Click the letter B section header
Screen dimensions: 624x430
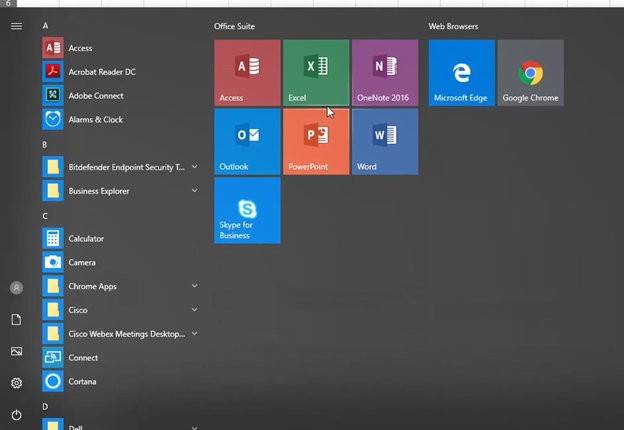click(x=45, y=145)
